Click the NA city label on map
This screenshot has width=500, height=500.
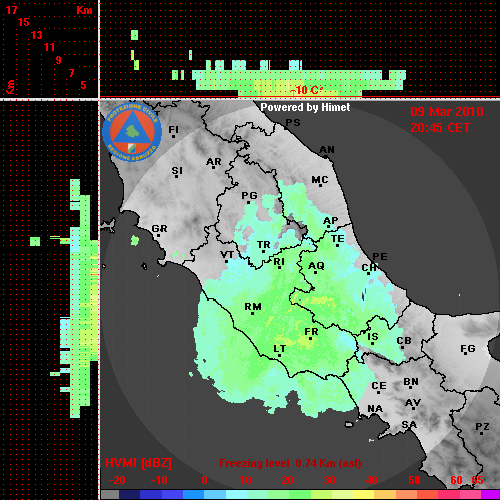375,408
